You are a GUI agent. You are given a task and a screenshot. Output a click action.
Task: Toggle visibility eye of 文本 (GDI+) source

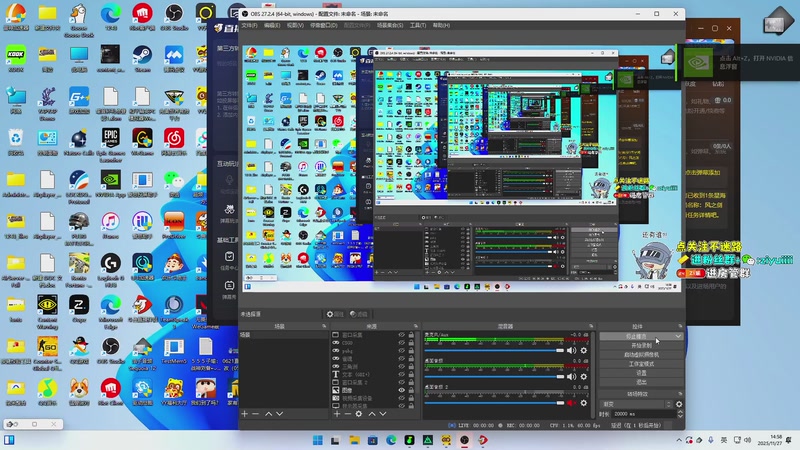point(402,374)
